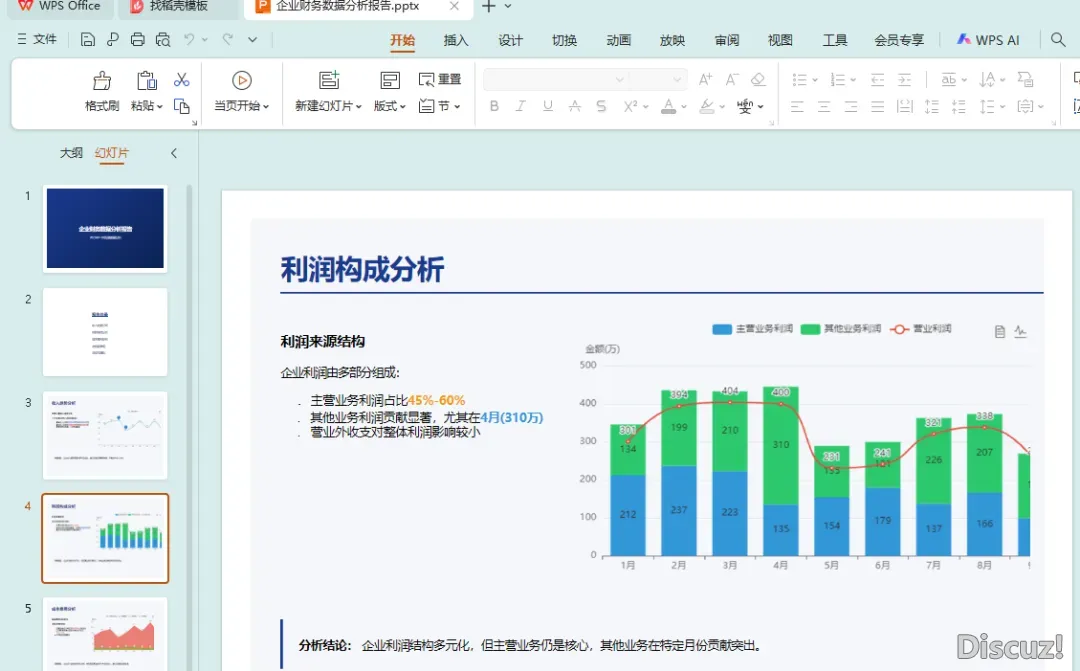Start slideshow from current slide (当页开始)
This screenshot has width=1080, height=671.
[241, 91]
